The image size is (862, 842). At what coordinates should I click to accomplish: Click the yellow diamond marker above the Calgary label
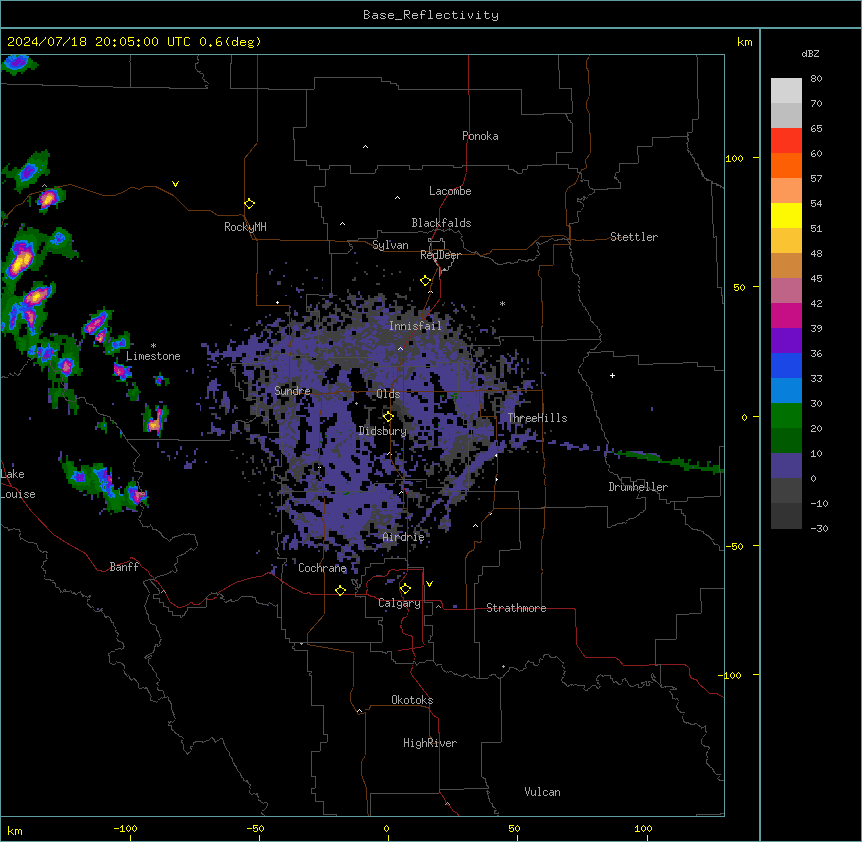pos(405,589)
